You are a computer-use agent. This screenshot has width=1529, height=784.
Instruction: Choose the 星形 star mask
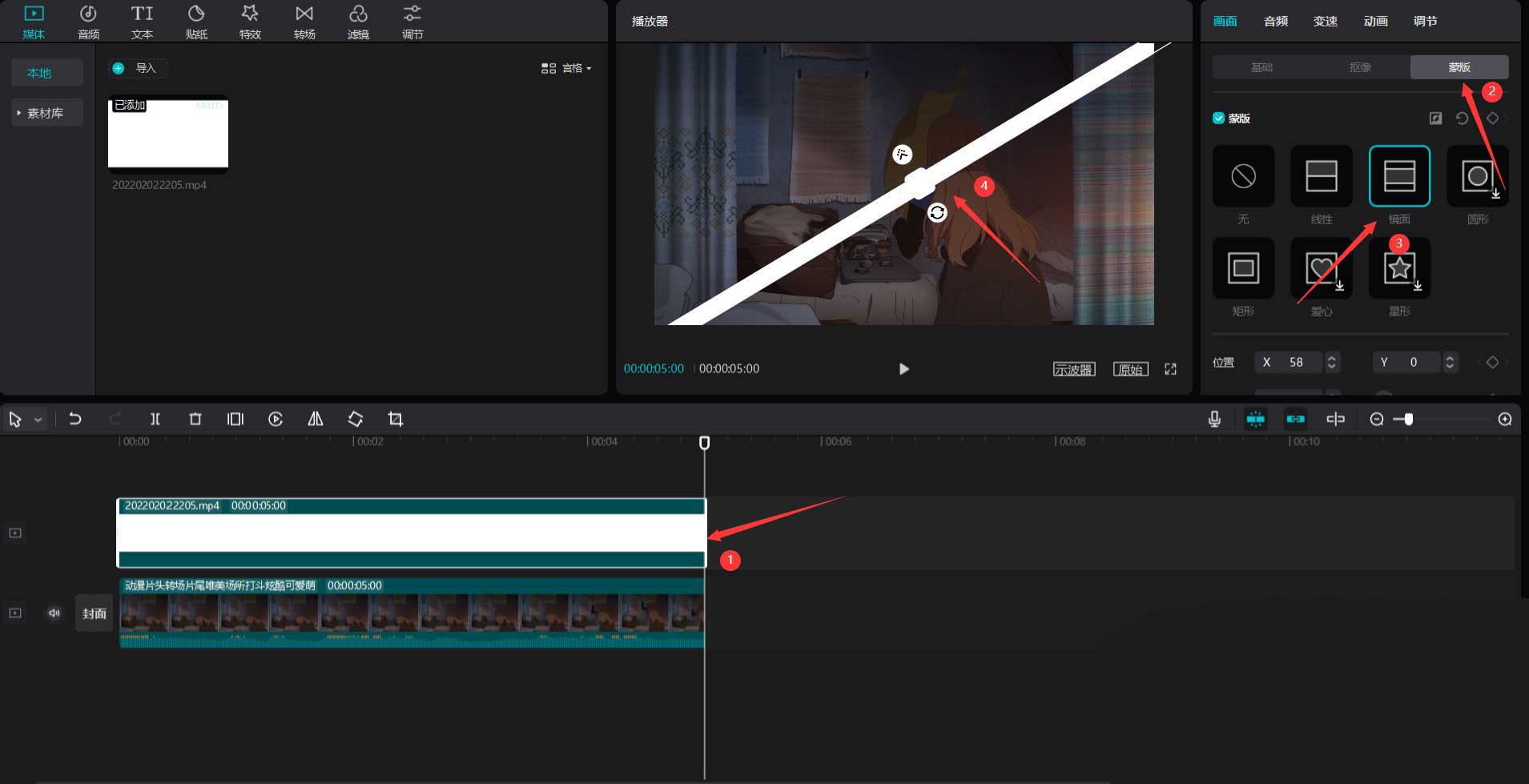pos(1399,268)
